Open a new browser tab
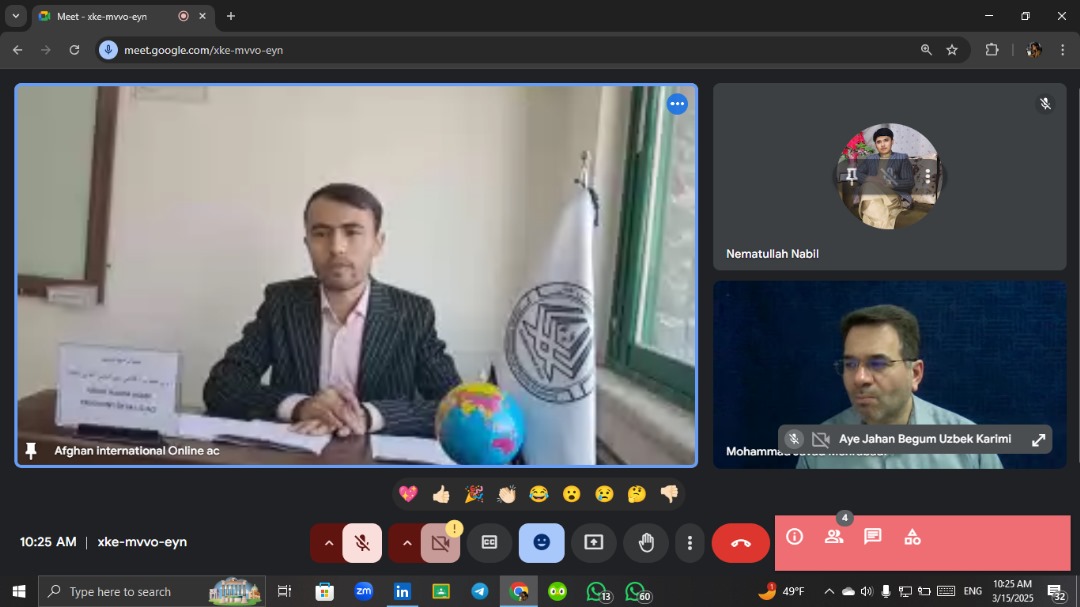1080x607 pixels. [231, 16]
